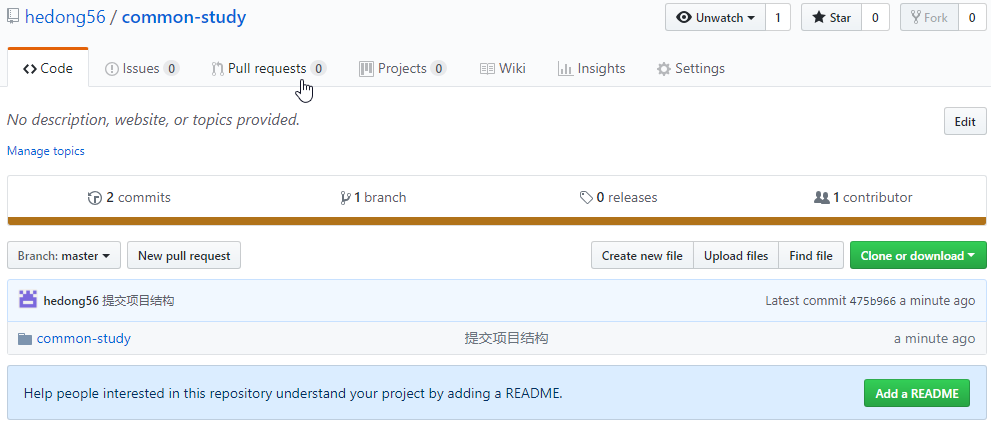Click Find file button

pyautogui.click(x=811, y=255)
